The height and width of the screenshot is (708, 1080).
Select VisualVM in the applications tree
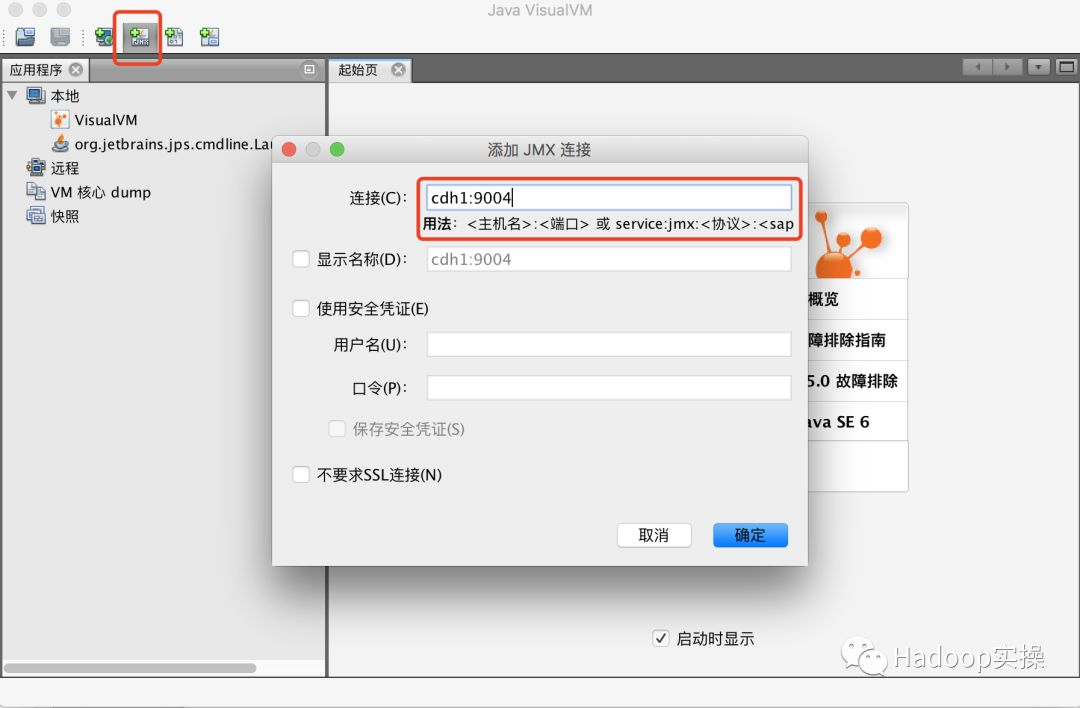(105, 120)
